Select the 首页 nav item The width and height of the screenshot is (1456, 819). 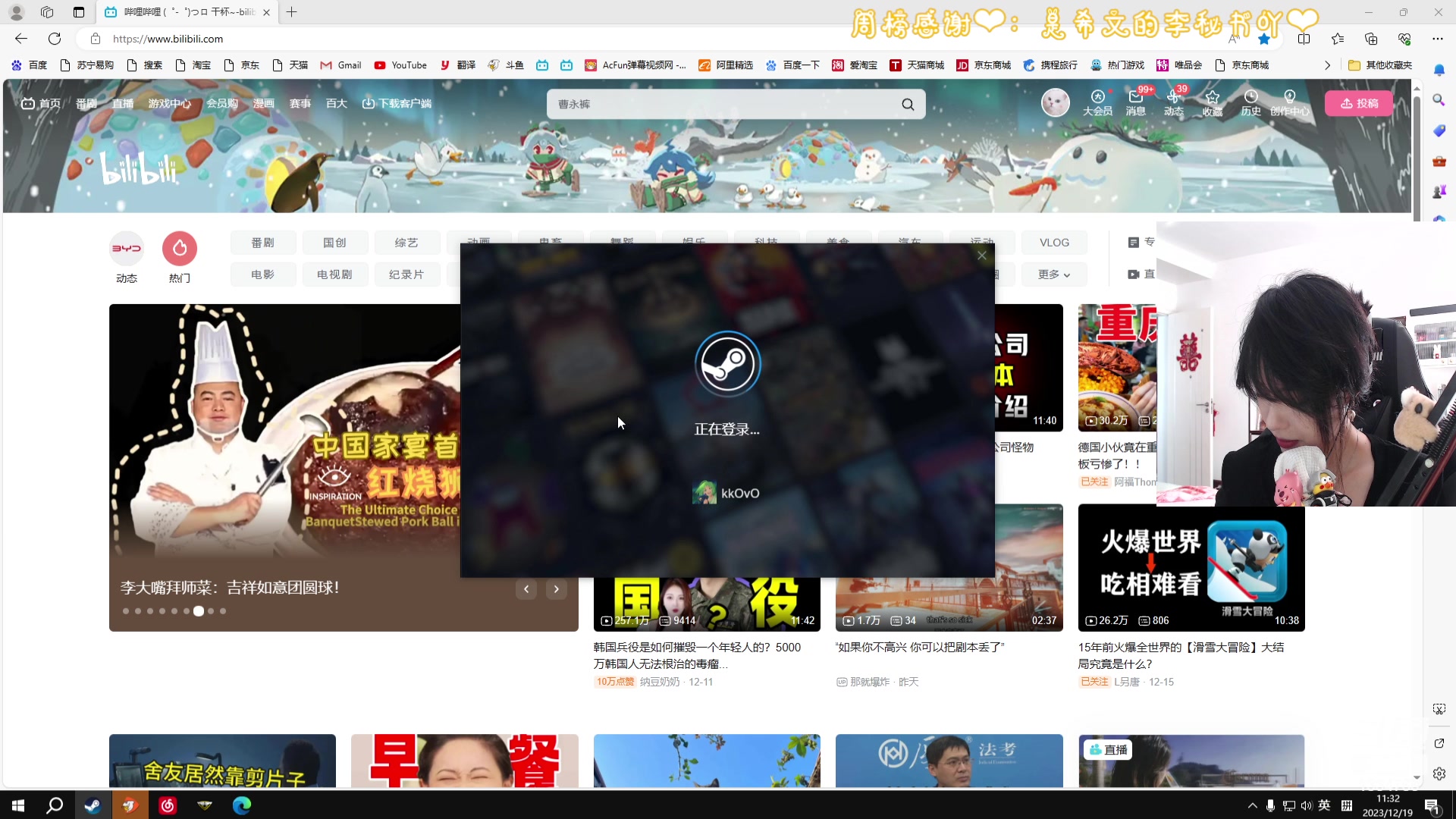point(41,103)
